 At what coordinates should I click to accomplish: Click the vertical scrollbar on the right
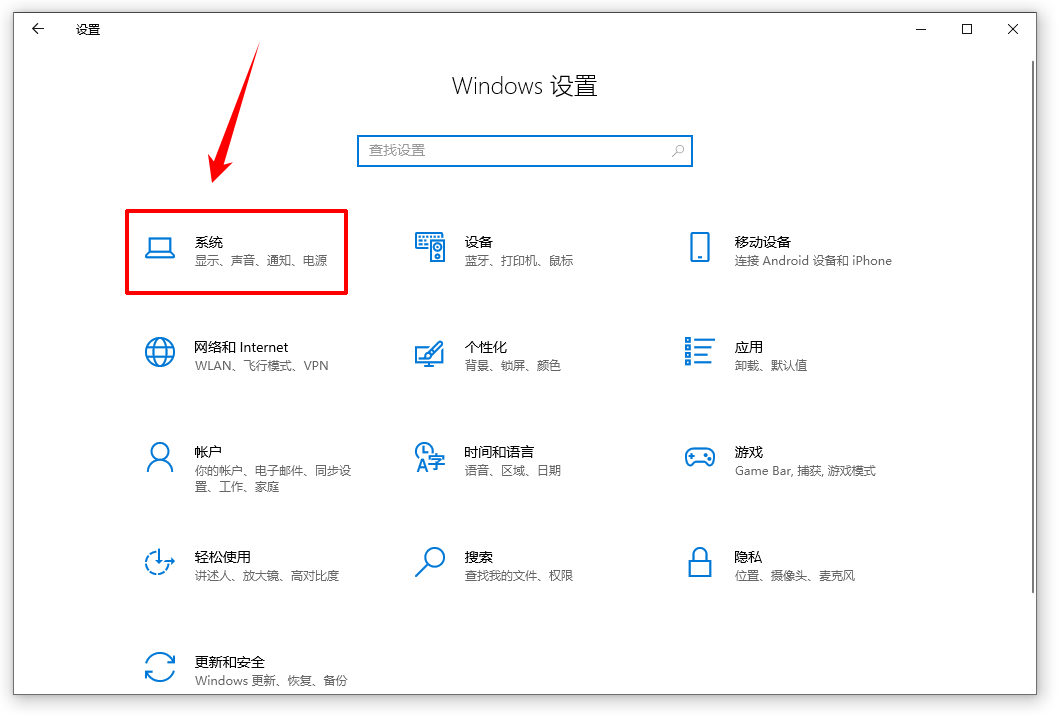1033,325
